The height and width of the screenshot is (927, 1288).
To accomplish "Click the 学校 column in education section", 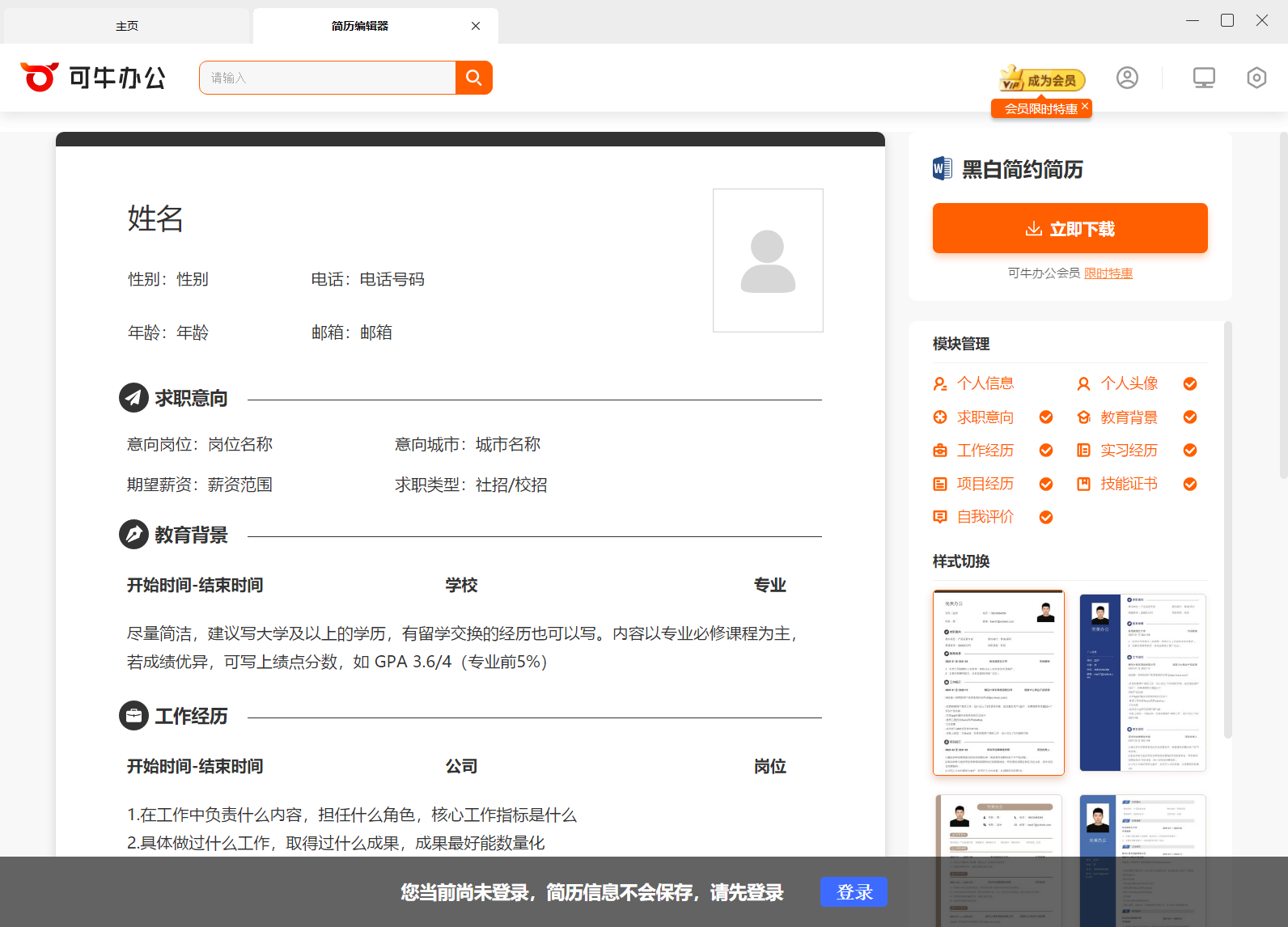I will (x=461, y=585).
